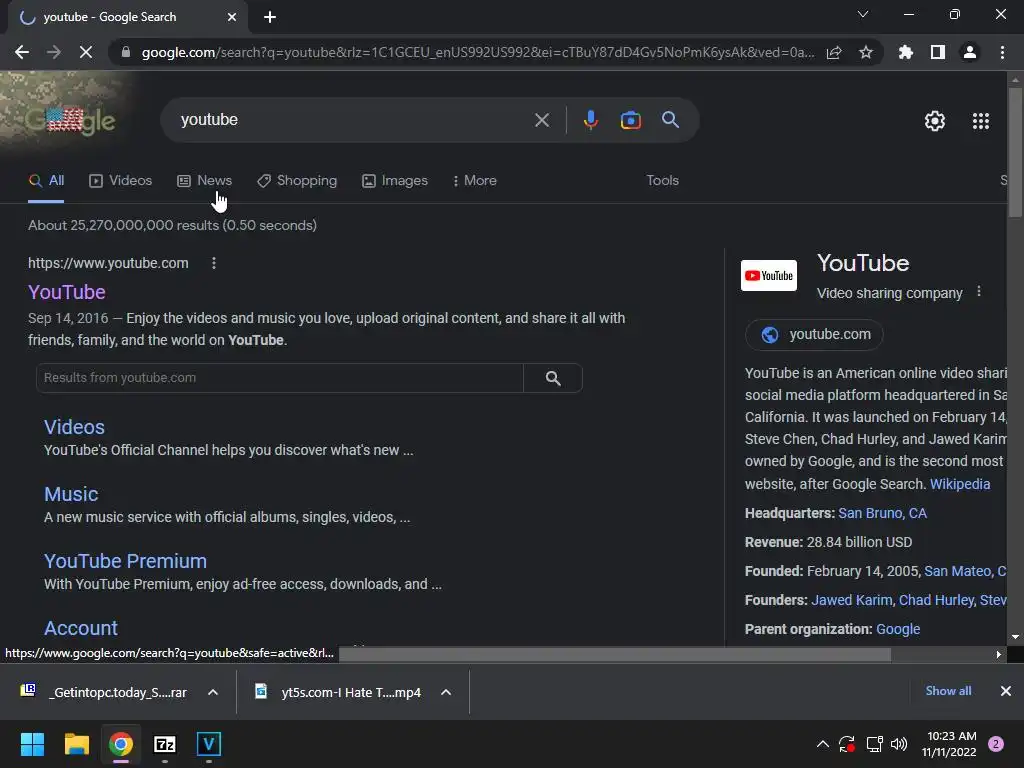Switch to the All results tab
Viewport: 1024px width, 768px height.
click(x=46, y=181)
